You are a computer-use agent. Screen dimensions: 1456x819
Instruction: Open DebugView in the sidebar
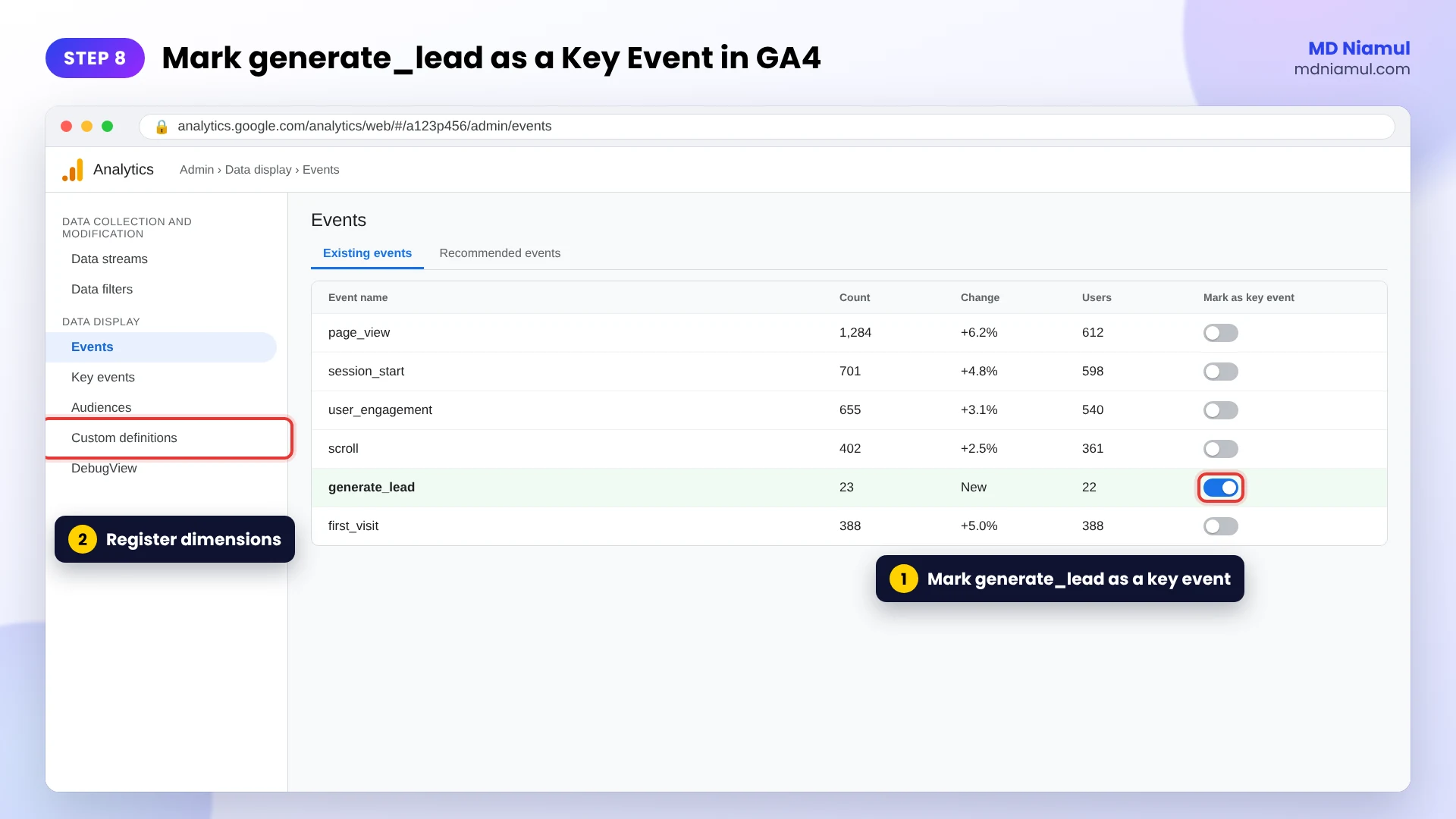click(x=104, y=469)
